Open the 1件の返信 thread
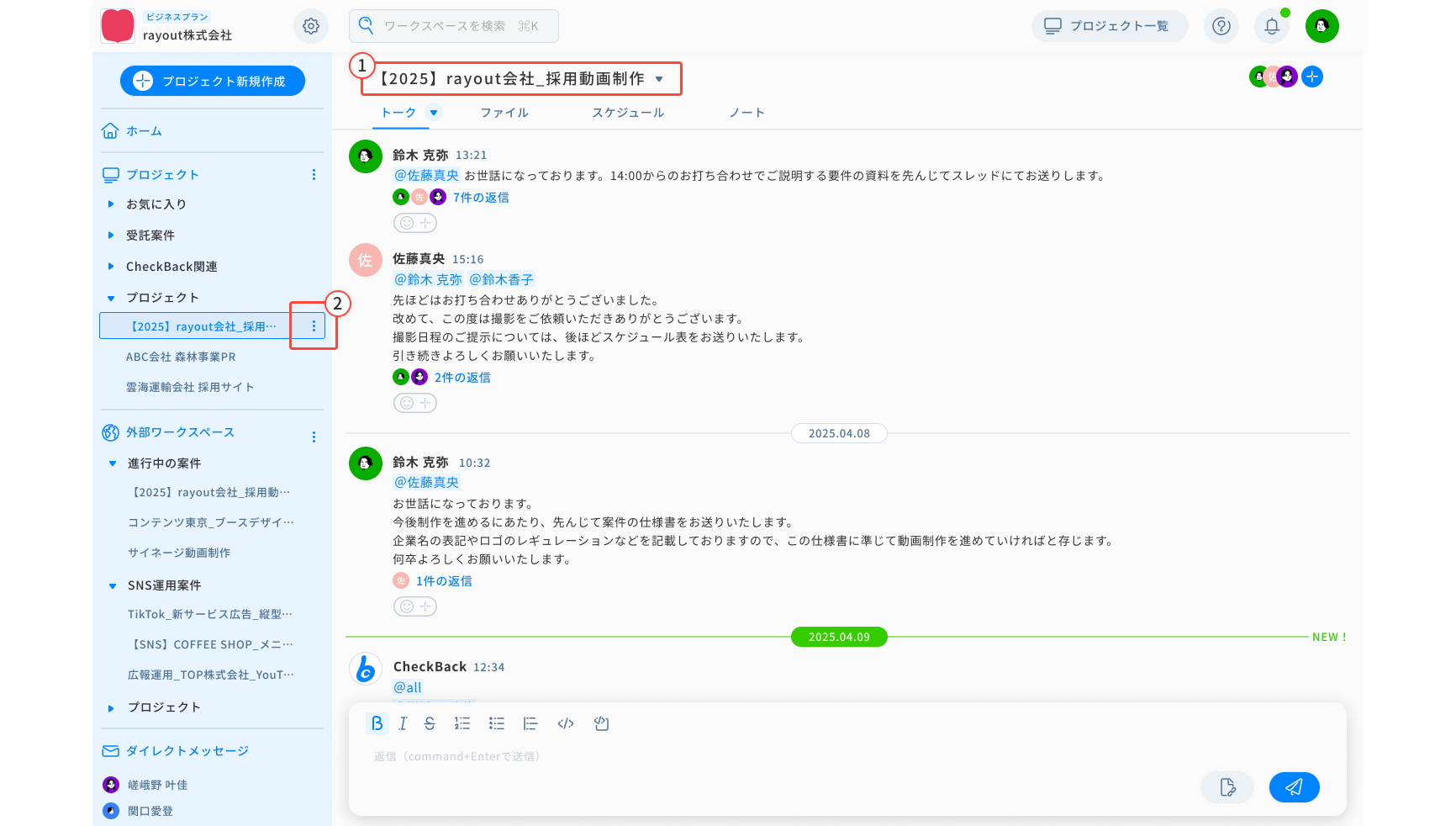1456x826 pixels. click(x=444, y=581)
